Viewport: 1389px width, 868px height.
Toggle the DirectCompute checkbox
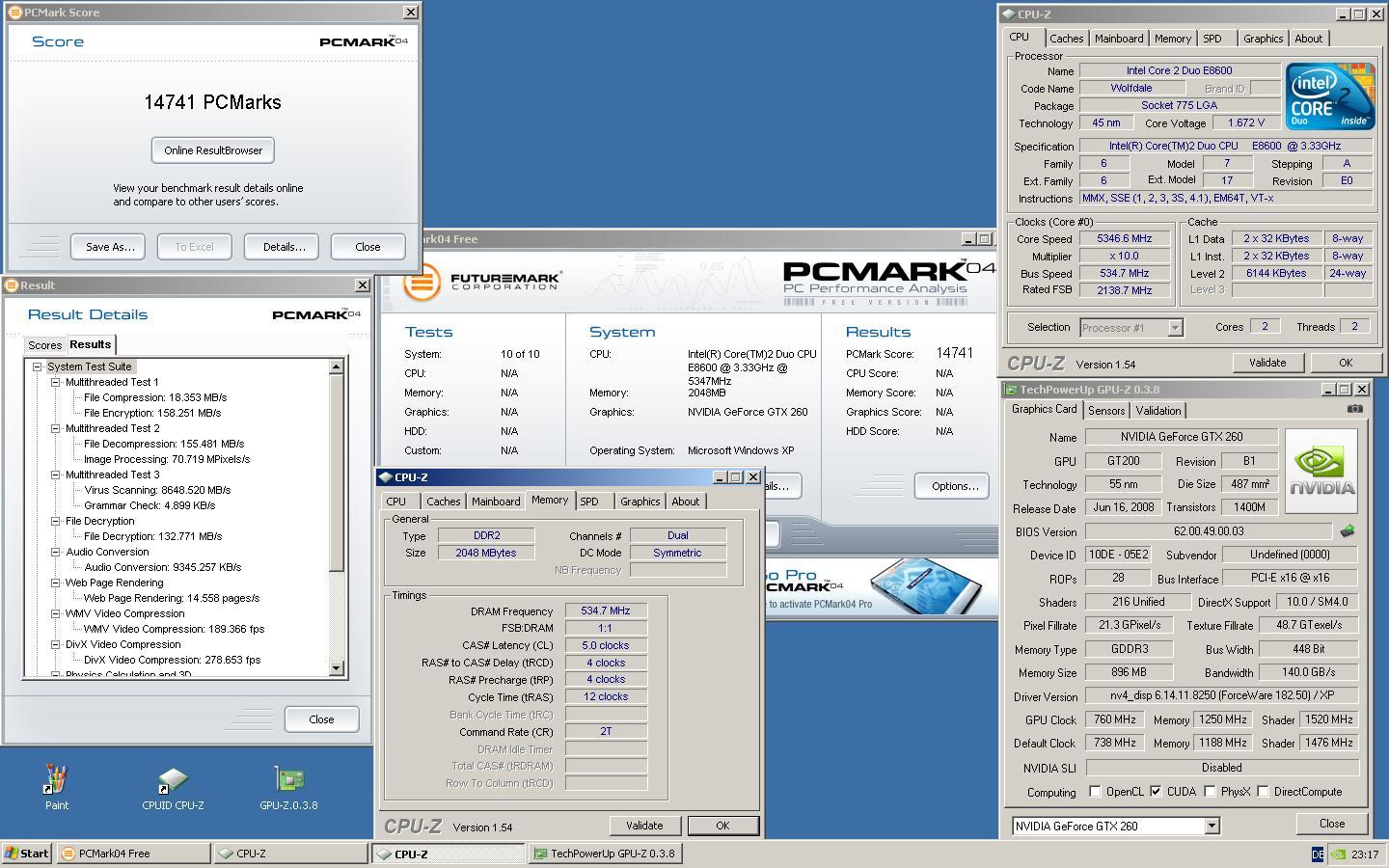(1263, 792)
